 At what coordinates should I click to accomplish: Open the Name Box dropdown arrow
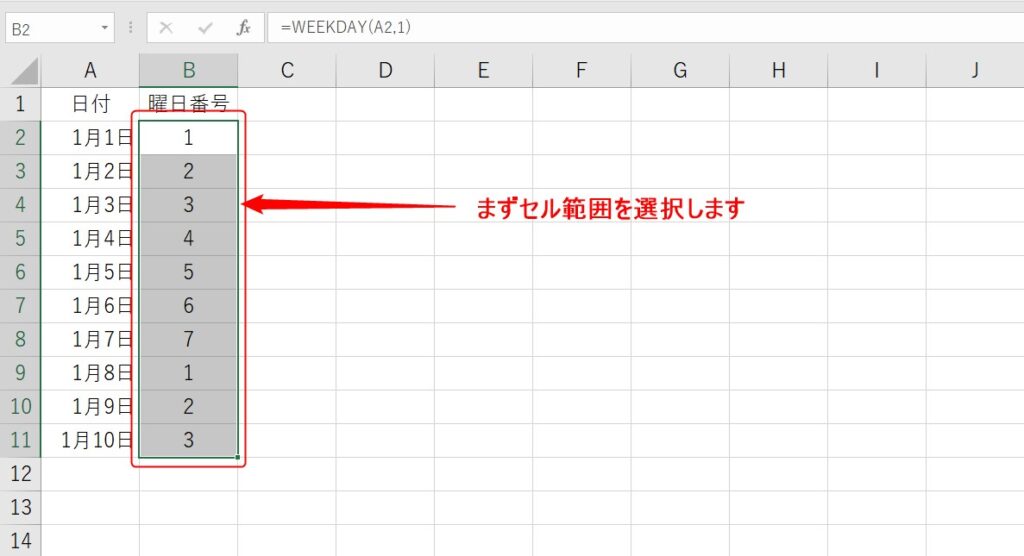coord(104,28)
